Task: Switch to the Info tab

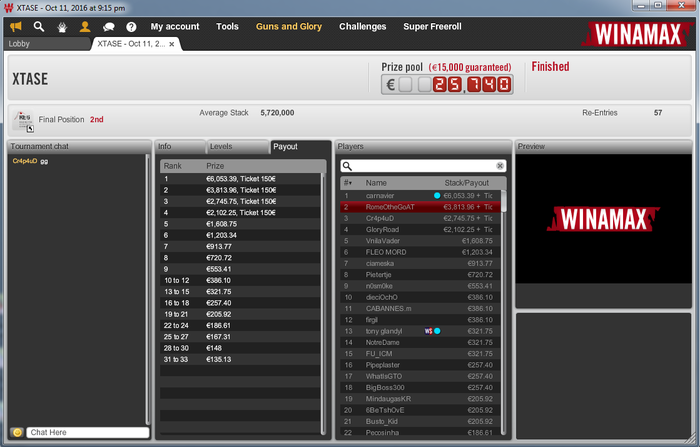Action: pos(180,146)
